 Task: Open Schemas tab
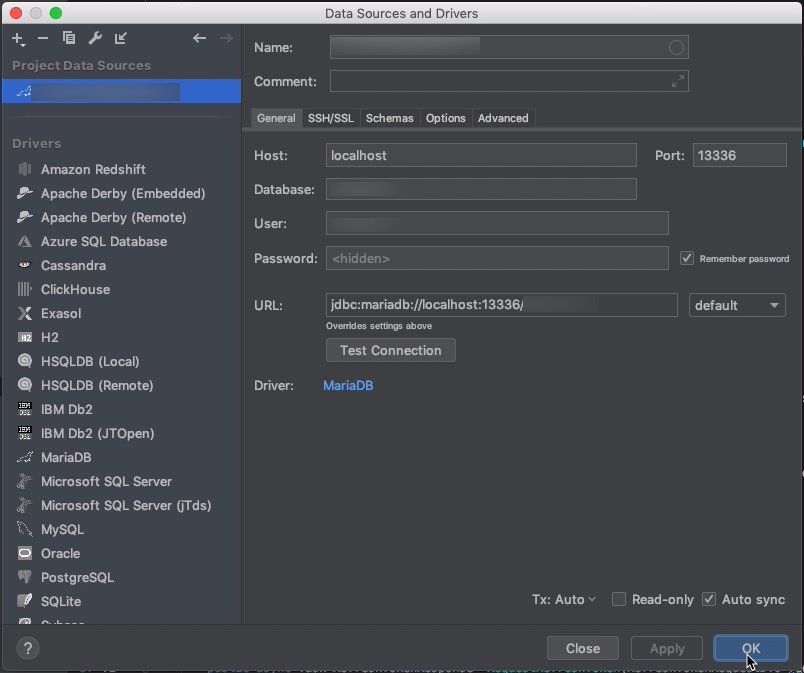(390, 118)
